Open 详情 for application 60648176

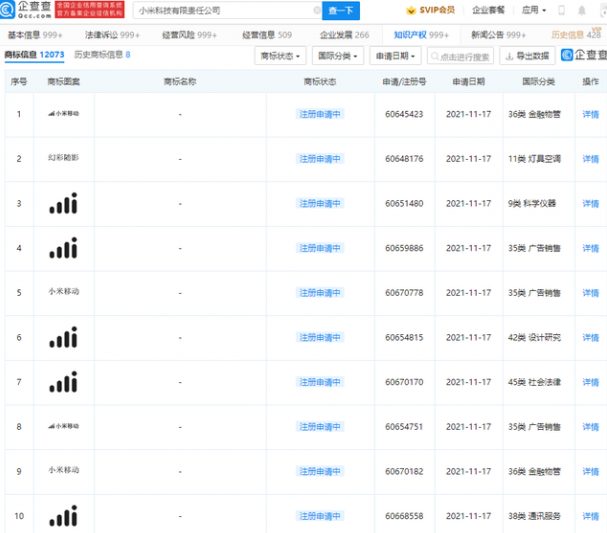tap(590, 159)
